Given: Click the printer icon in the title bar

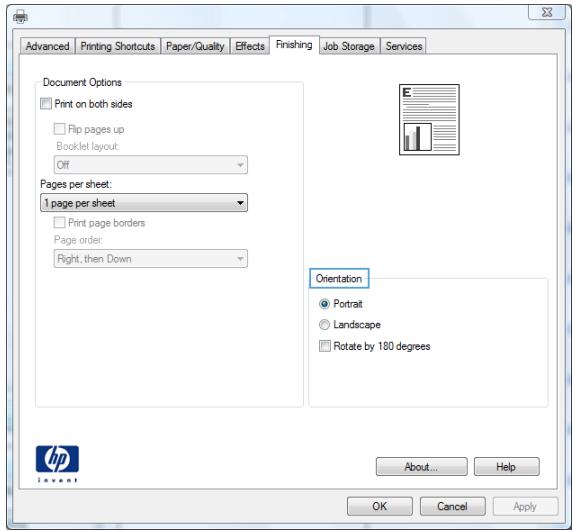Looking at the screenshot, I should pyautogui.click(x=20, y=16).
